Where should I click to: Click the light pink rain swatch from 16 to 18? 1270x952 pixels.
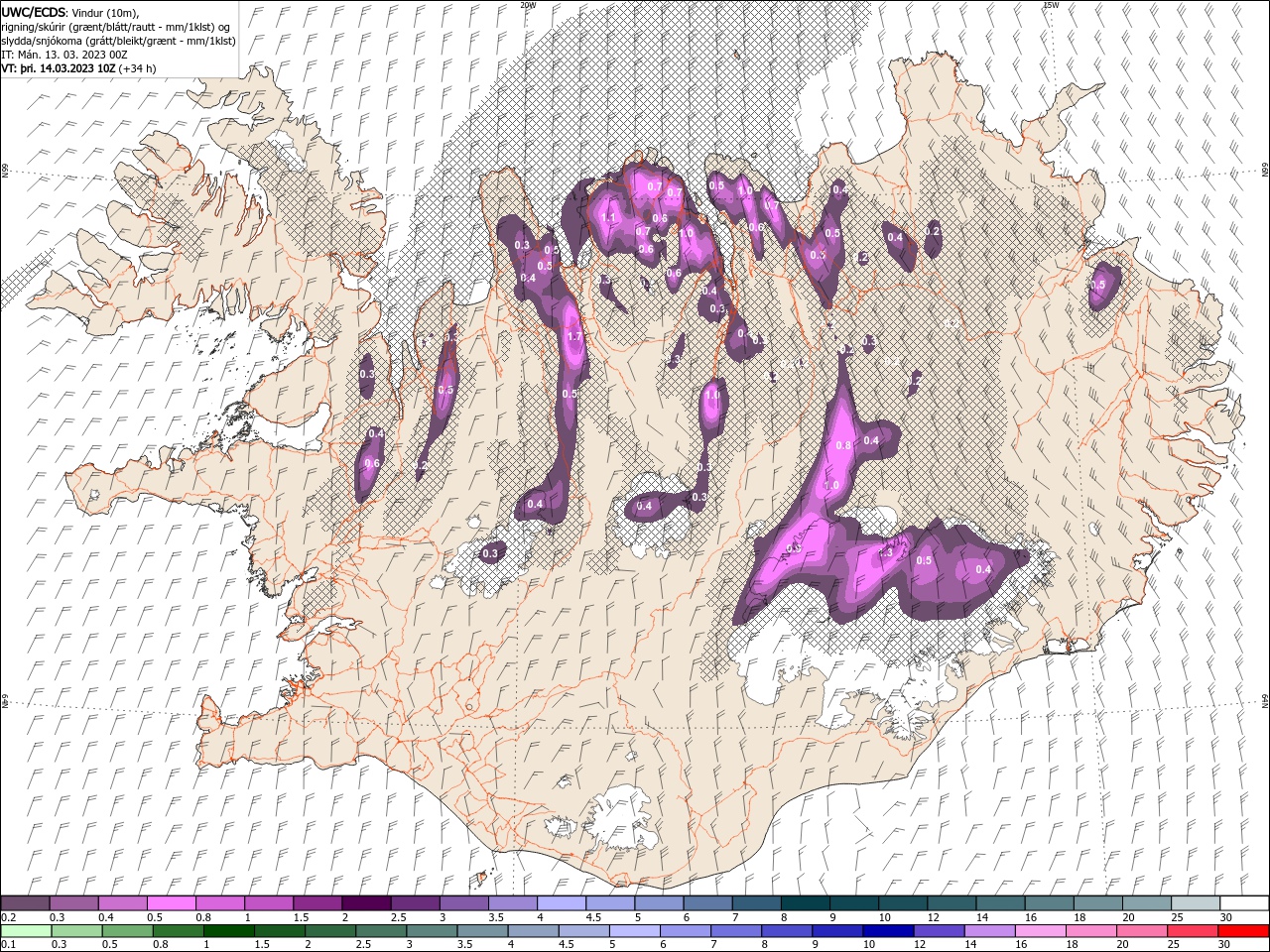pyautogui.click(x=1039, y=931)
